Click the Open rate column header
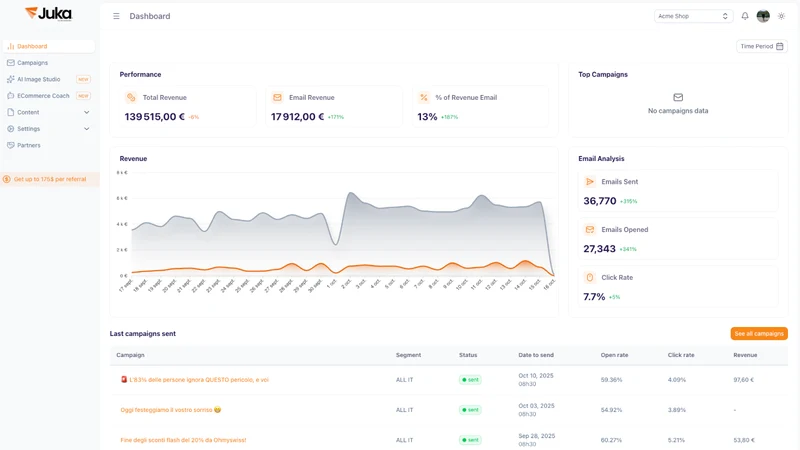Screen dimensions: 800x450 pyautogui.click(x=614, y=355)
